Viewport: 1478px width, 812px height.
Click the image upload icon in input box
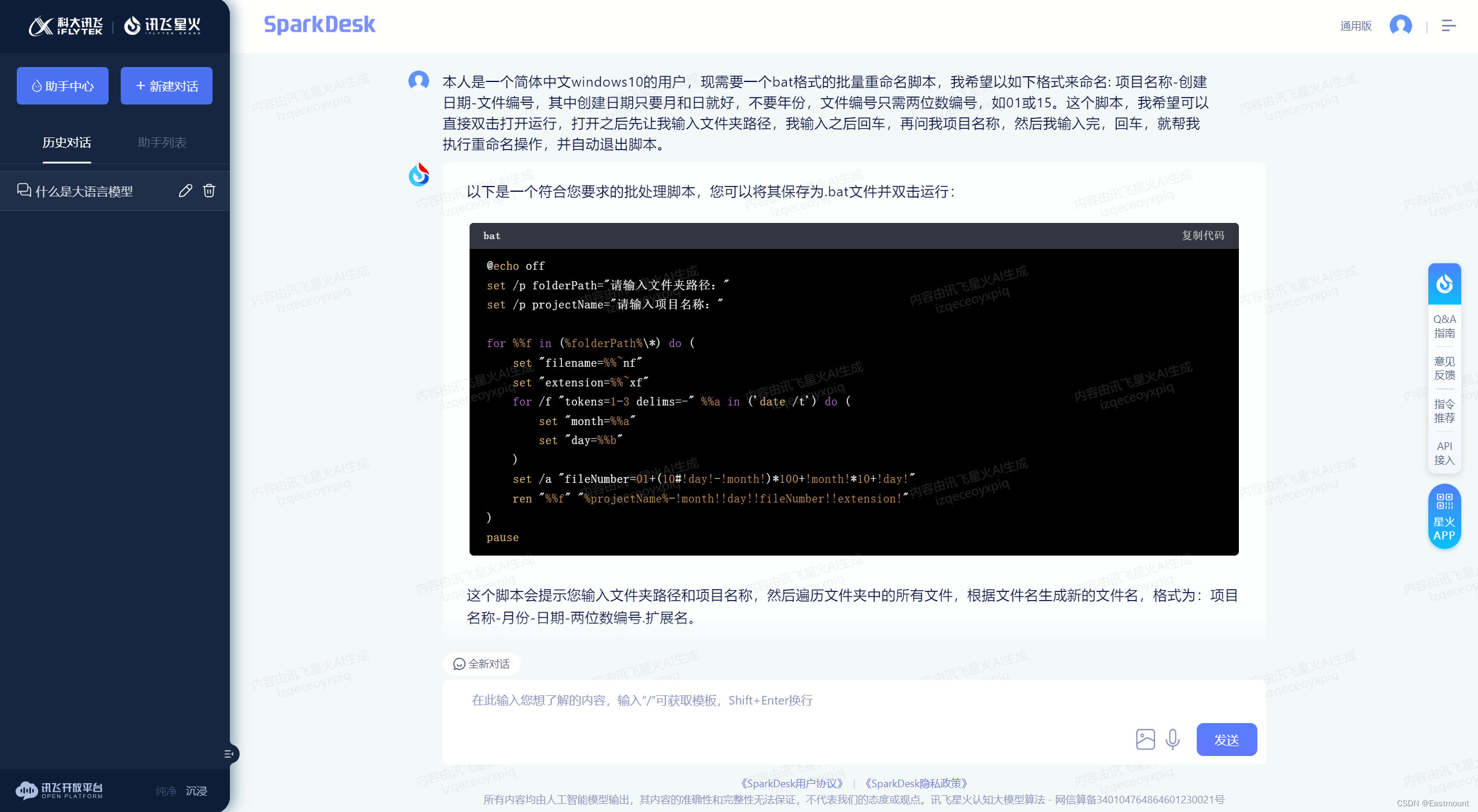coord(1145,739)
